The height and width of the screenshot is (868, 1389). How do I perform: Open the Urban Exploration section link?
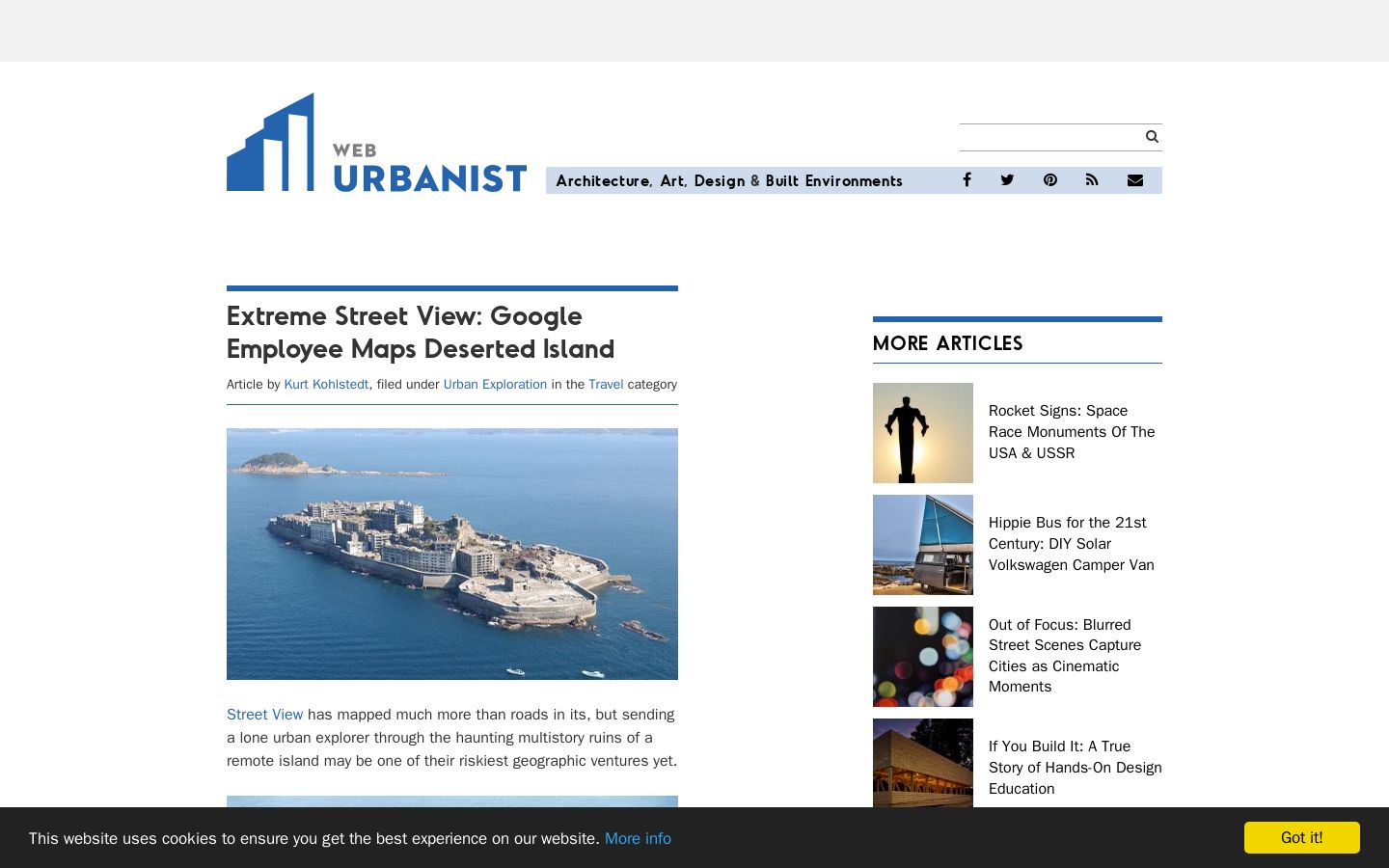[495, 384]
